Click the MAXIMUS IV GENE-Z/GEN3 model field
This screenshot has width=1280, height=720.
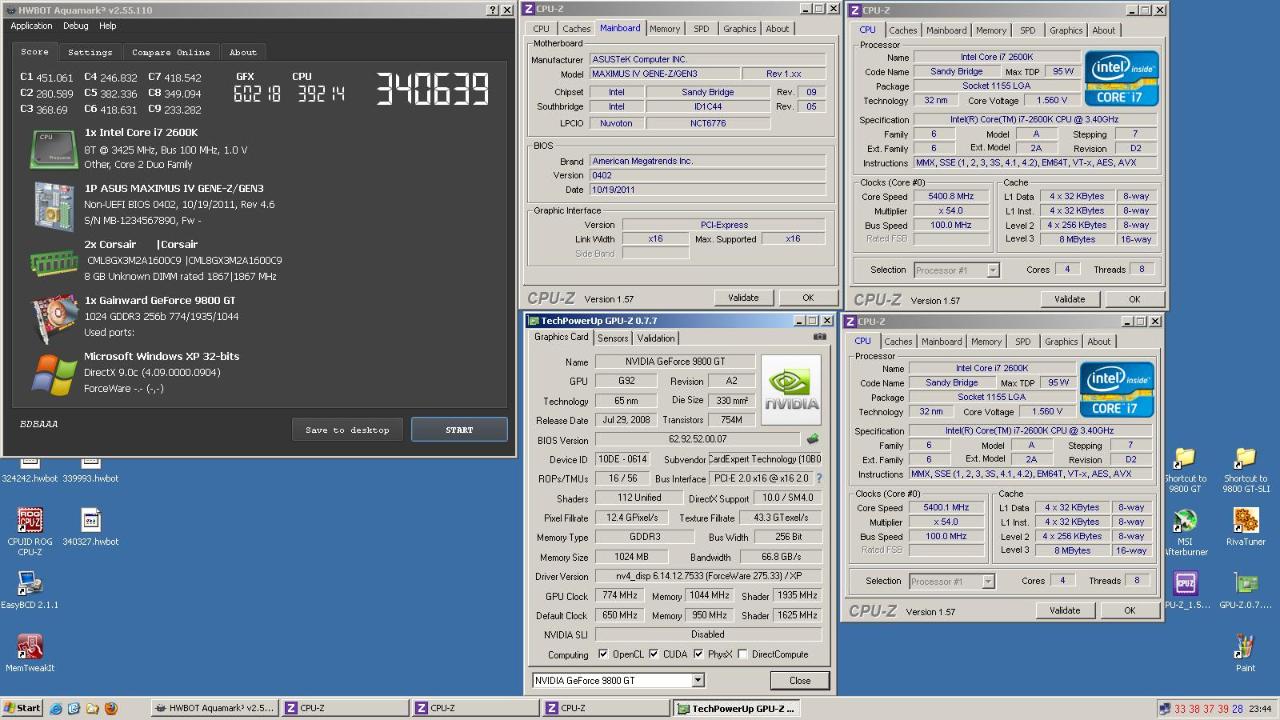pyautogui.click(x=665, y=74)
